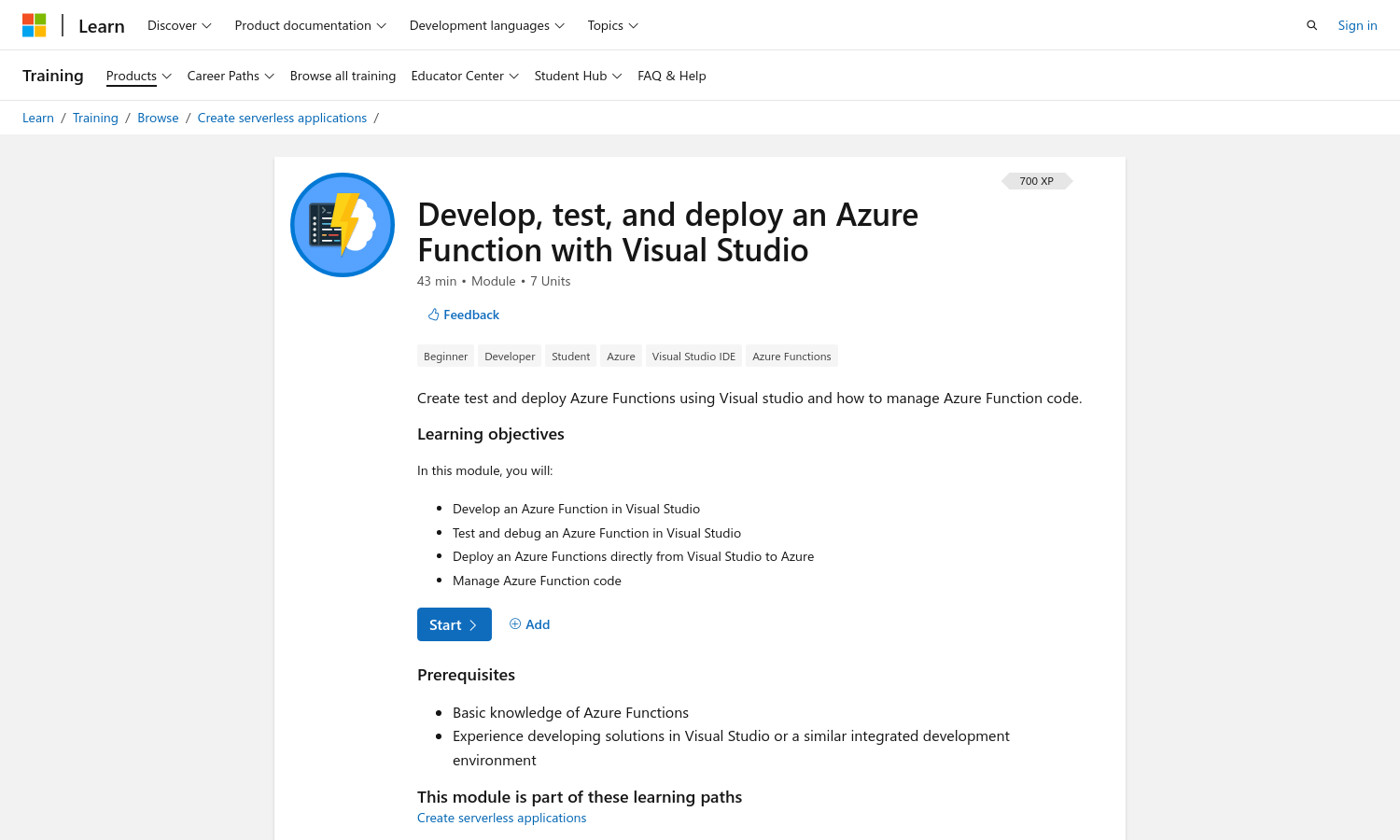Expand the Career Paths menu
This screenshot has height=840, width=1400.
point(231,76)
